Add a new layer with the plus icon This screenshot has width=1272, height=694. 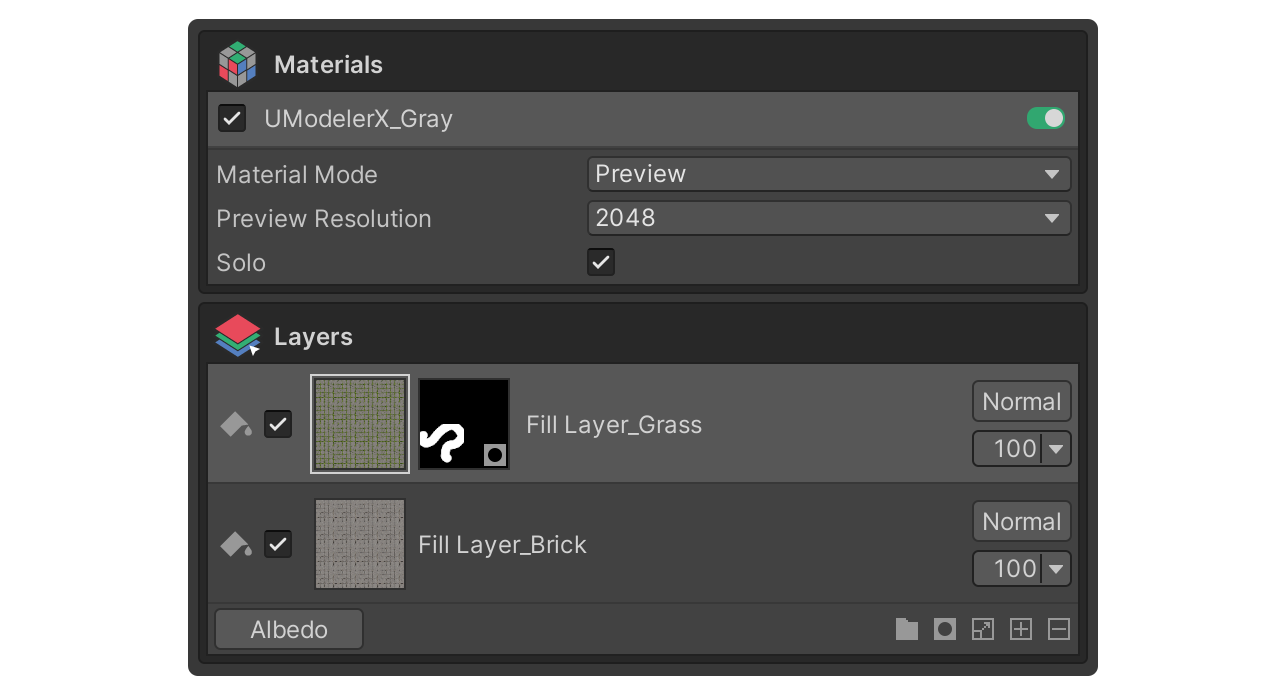pyautogui.click(x=1020, y=629)
